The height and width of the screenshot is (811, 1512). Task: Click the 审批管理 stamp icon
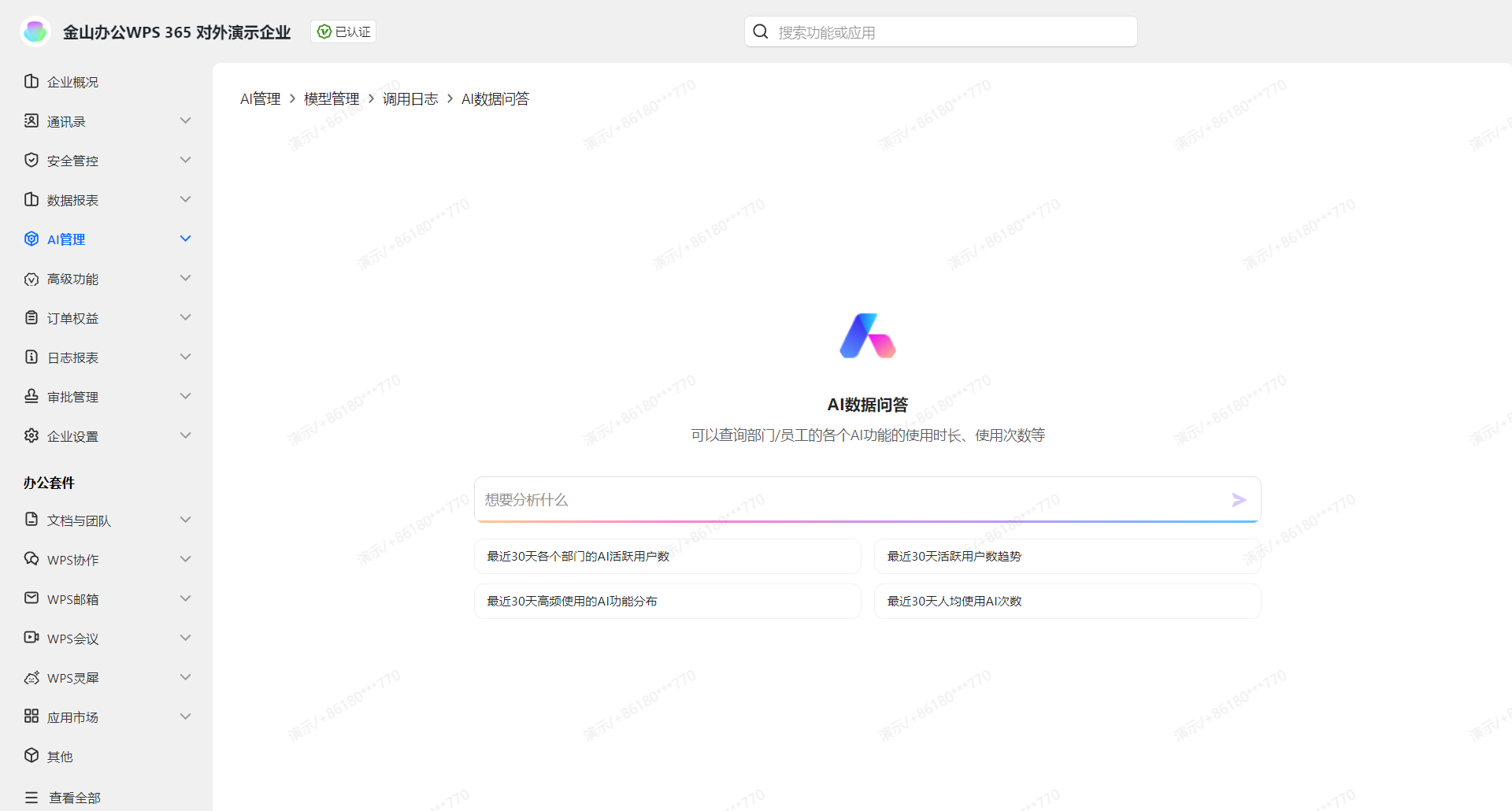(x=31, y=396)
